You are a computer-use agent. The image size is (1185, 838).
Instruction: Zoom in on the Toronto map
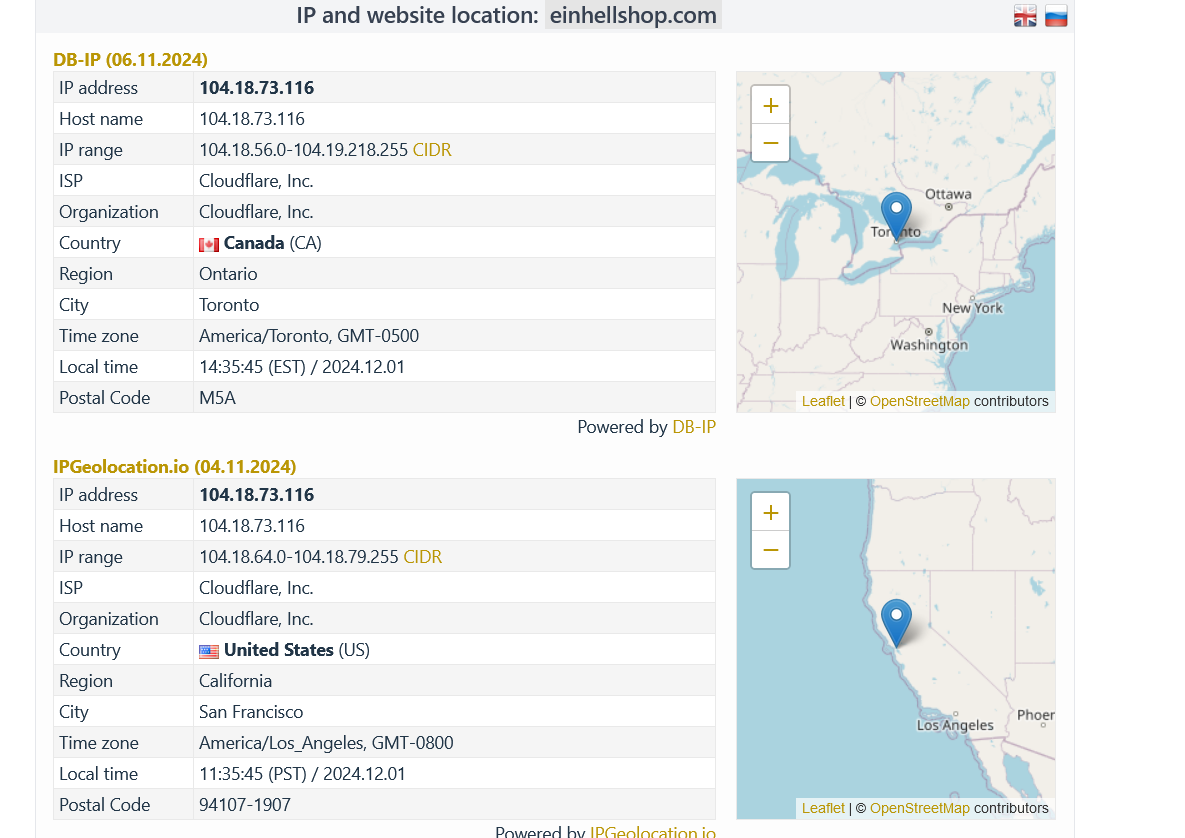pos(770,105)
